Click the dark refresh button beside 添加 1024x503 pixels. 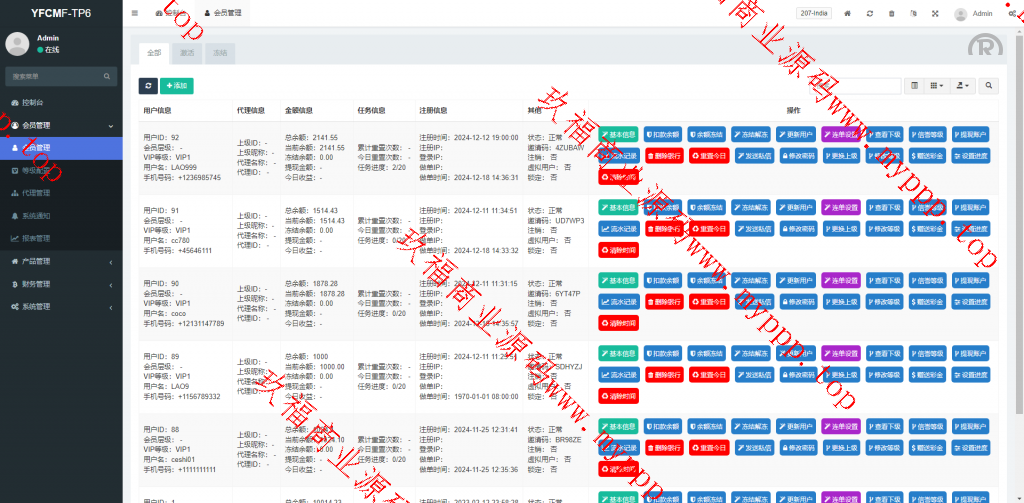148,87
